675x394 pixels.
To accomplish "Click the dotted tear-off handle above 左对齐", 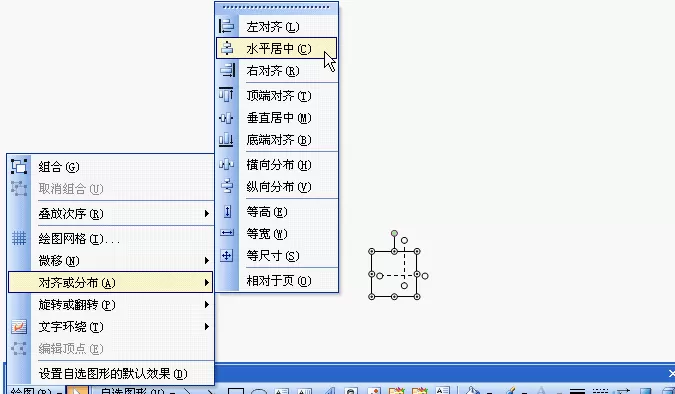I will 276,7.
